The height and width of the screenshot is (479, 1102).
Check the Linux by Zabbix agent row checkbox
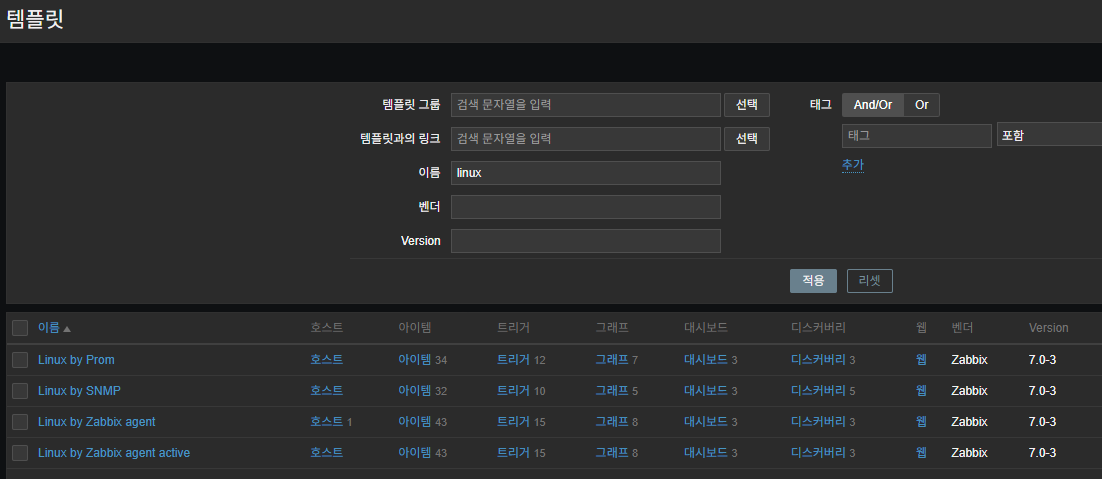20,421
